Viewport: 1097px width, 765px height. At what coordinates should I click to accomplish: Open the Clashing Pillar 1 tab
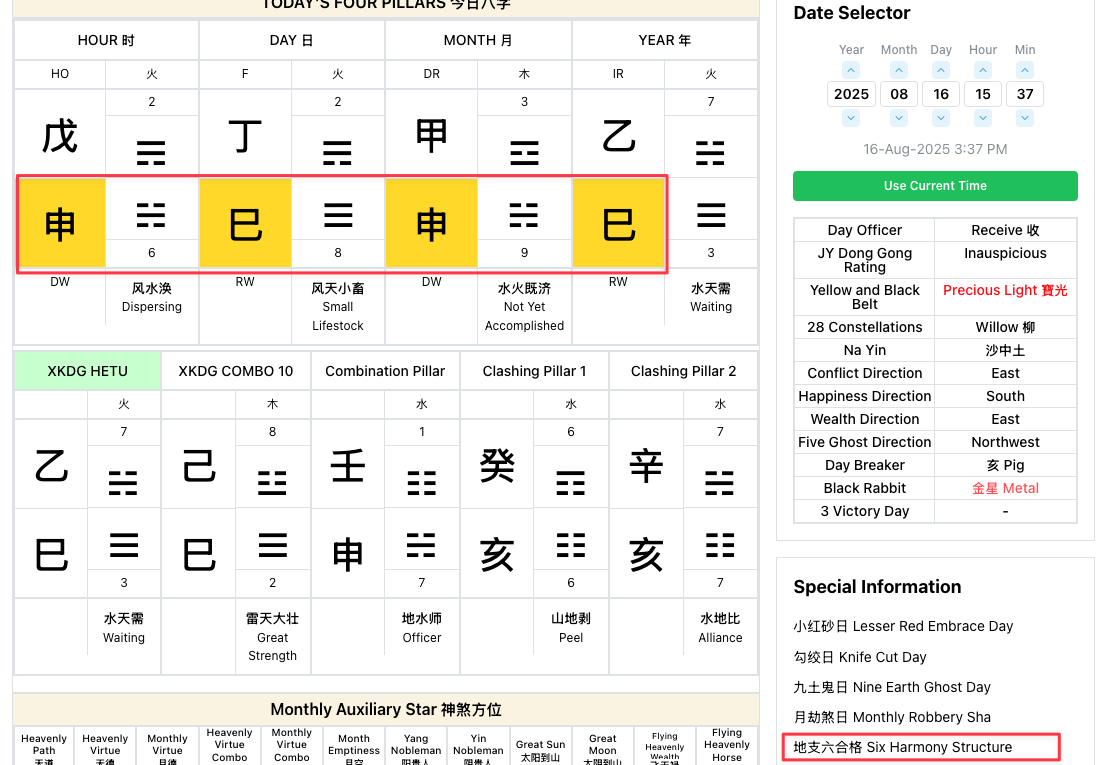[535, 371]
